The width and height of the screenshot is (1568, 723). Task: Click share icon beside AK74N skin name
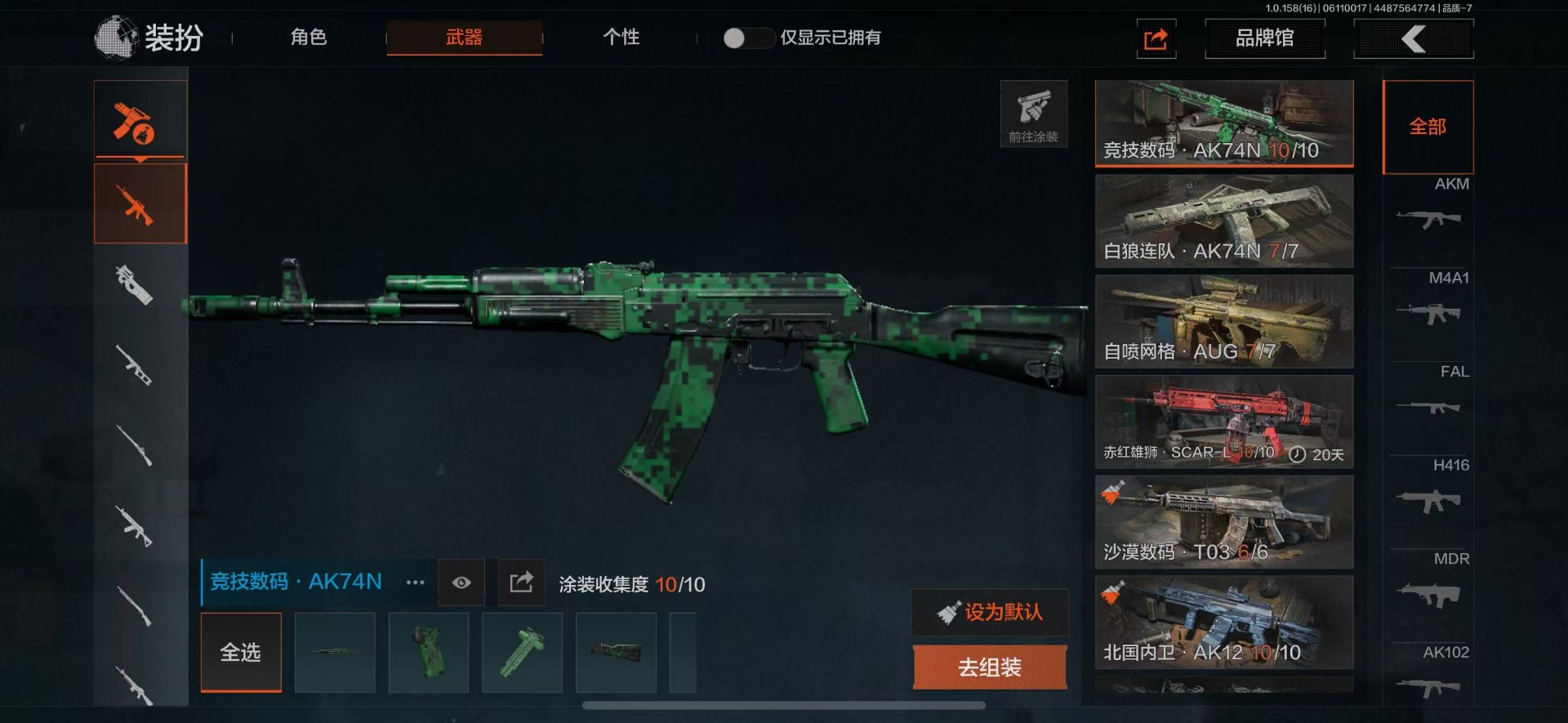pyautogui.click(x=521, y=582)
